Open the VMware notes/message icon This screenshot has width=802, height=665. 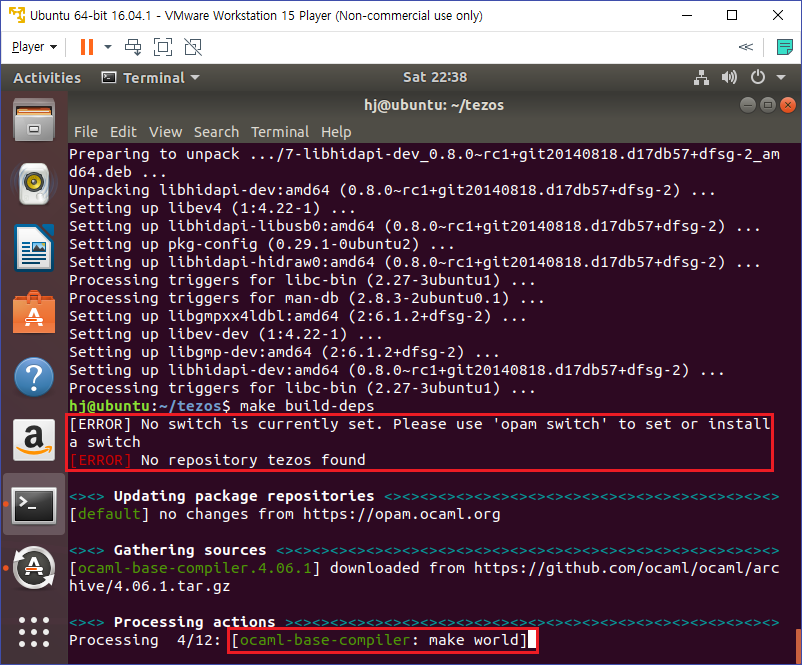coord(785,47)
